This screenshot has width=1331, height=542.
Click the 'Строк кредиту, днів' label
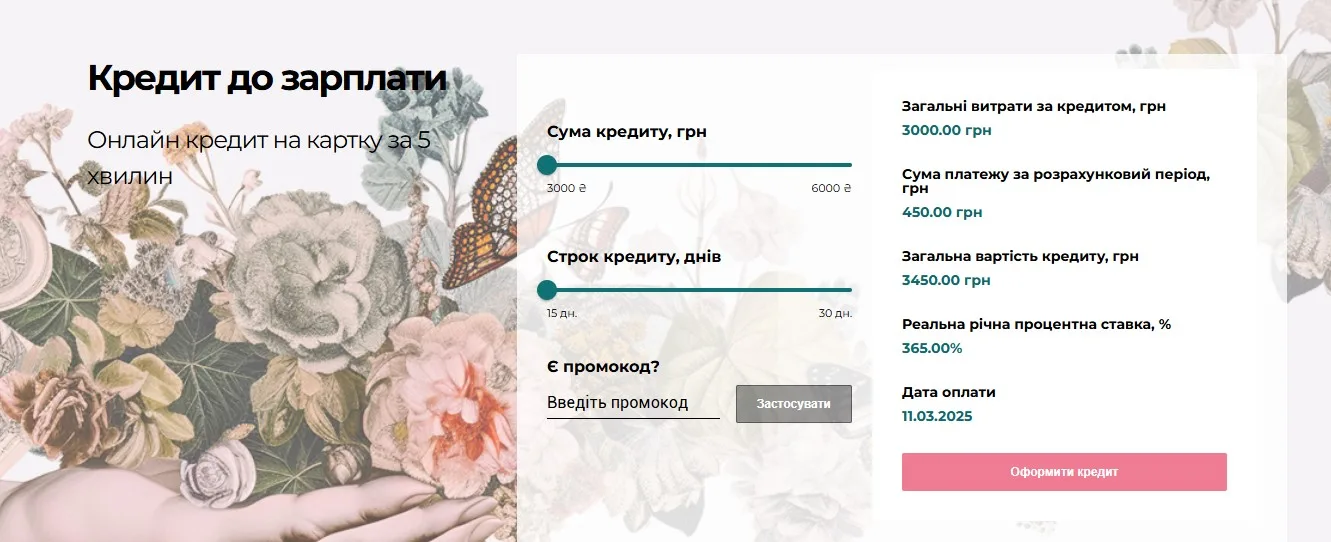tap(634, 257)
